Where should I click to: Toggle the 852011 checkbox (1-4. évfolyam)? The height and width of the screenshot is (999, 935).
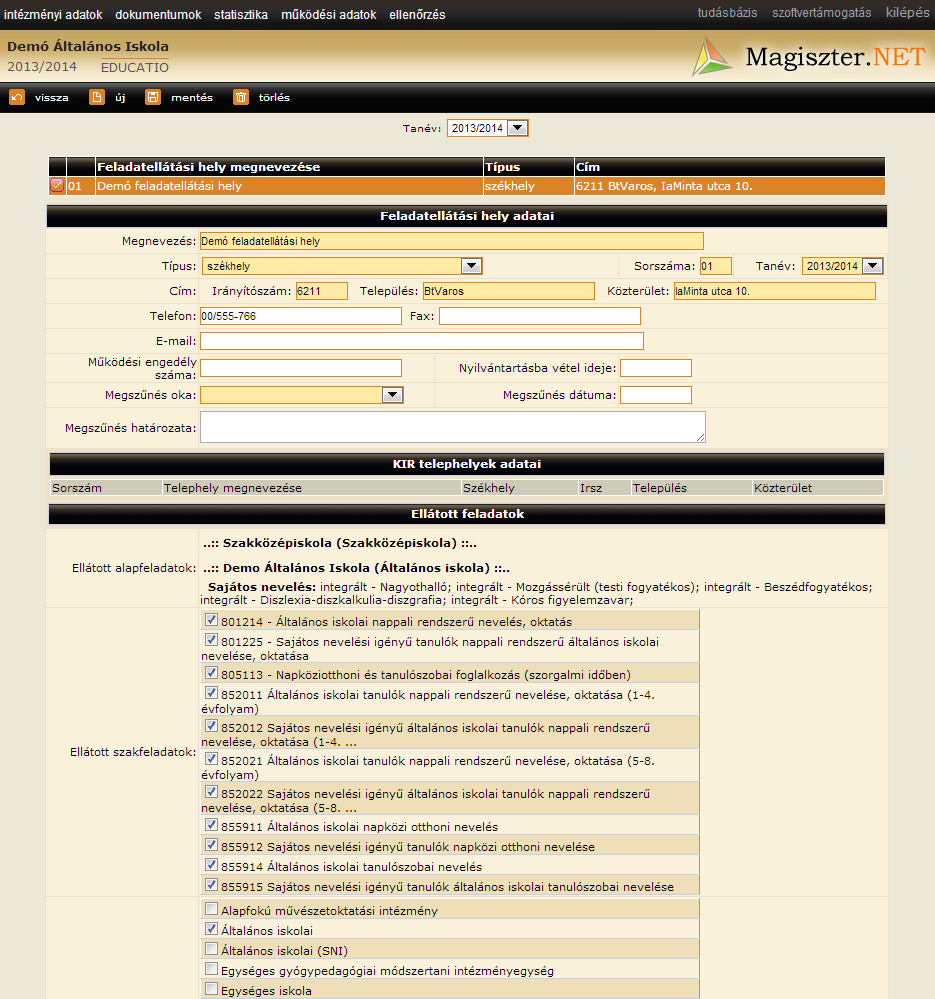pyautogui.click(x=211, y=693)
